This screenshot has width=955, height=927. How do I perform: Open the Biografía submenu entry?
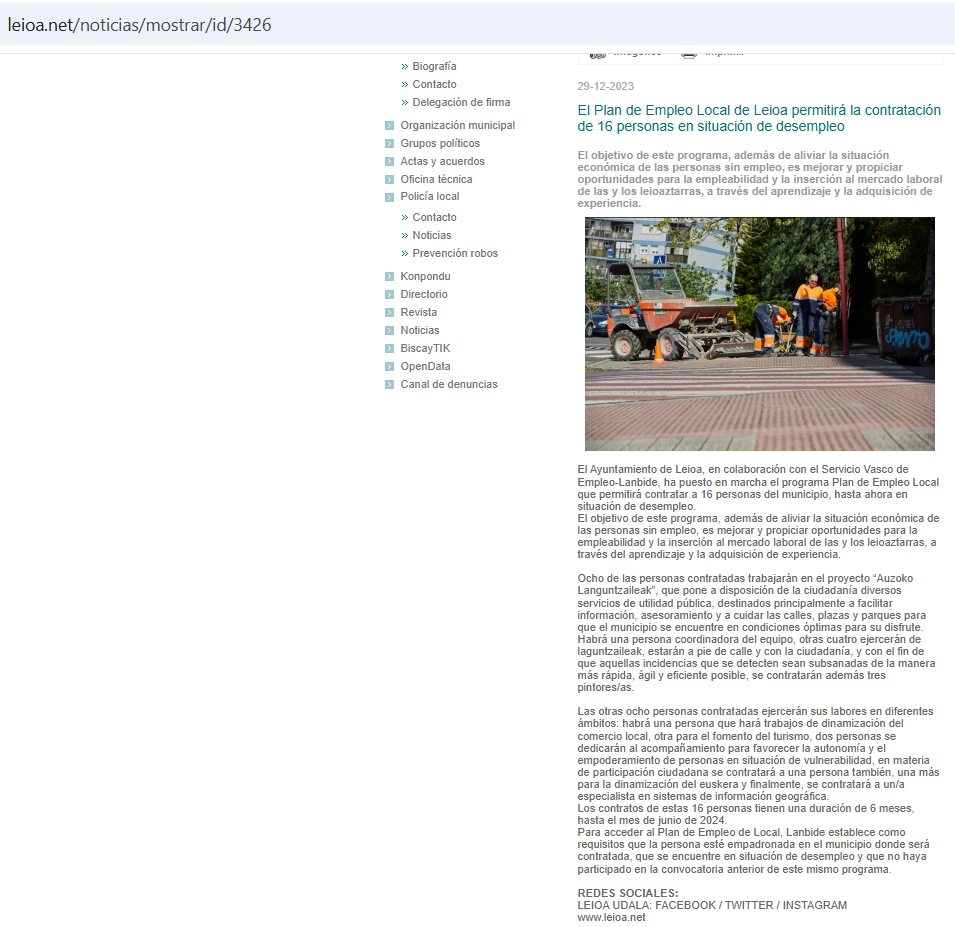coord(434,67)
